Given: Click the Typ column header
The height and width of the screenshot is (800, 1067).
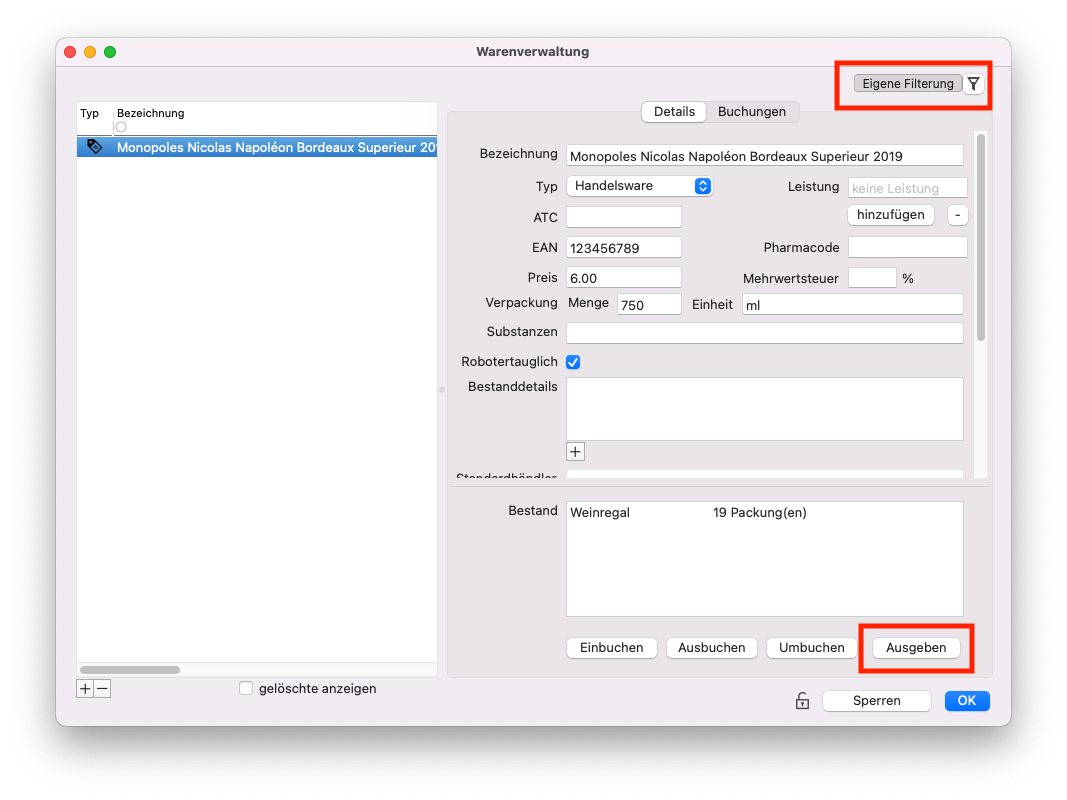Looking at the screenshot, I should [89, 113].
